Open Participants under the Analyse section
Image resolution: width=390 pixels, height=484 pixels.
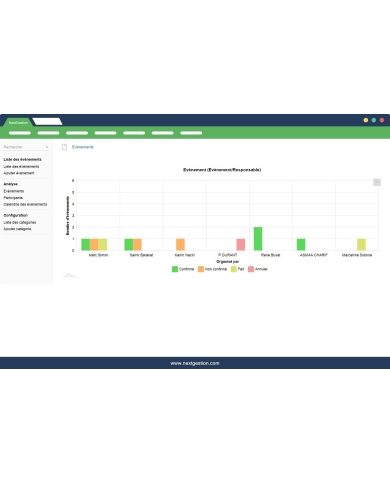tap(13, 198)
